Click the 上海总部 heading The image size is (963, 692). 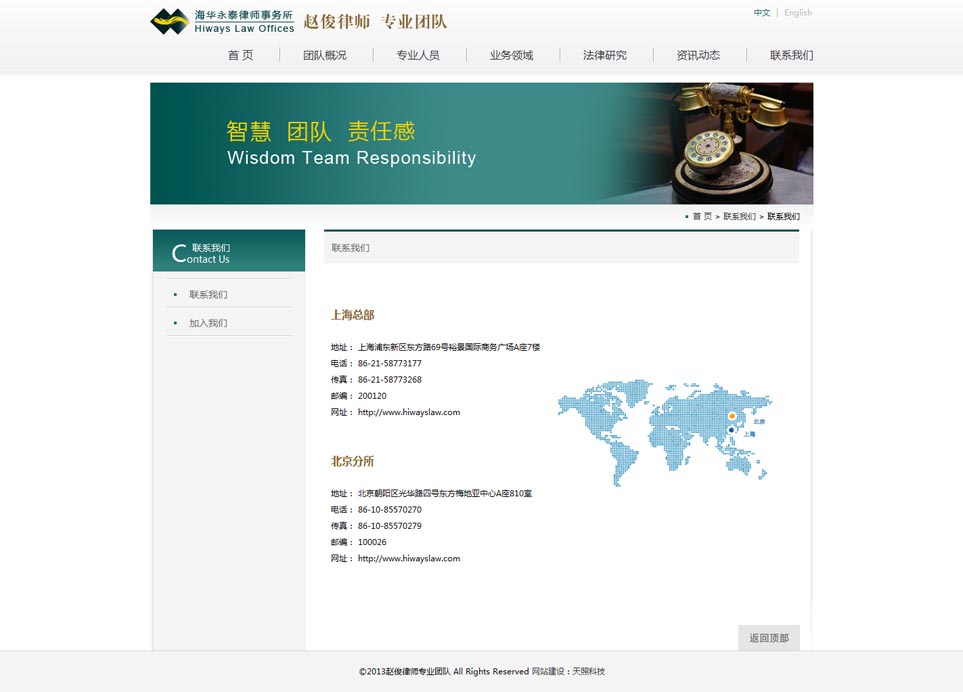pyautogui.click(x=353, y=315)
